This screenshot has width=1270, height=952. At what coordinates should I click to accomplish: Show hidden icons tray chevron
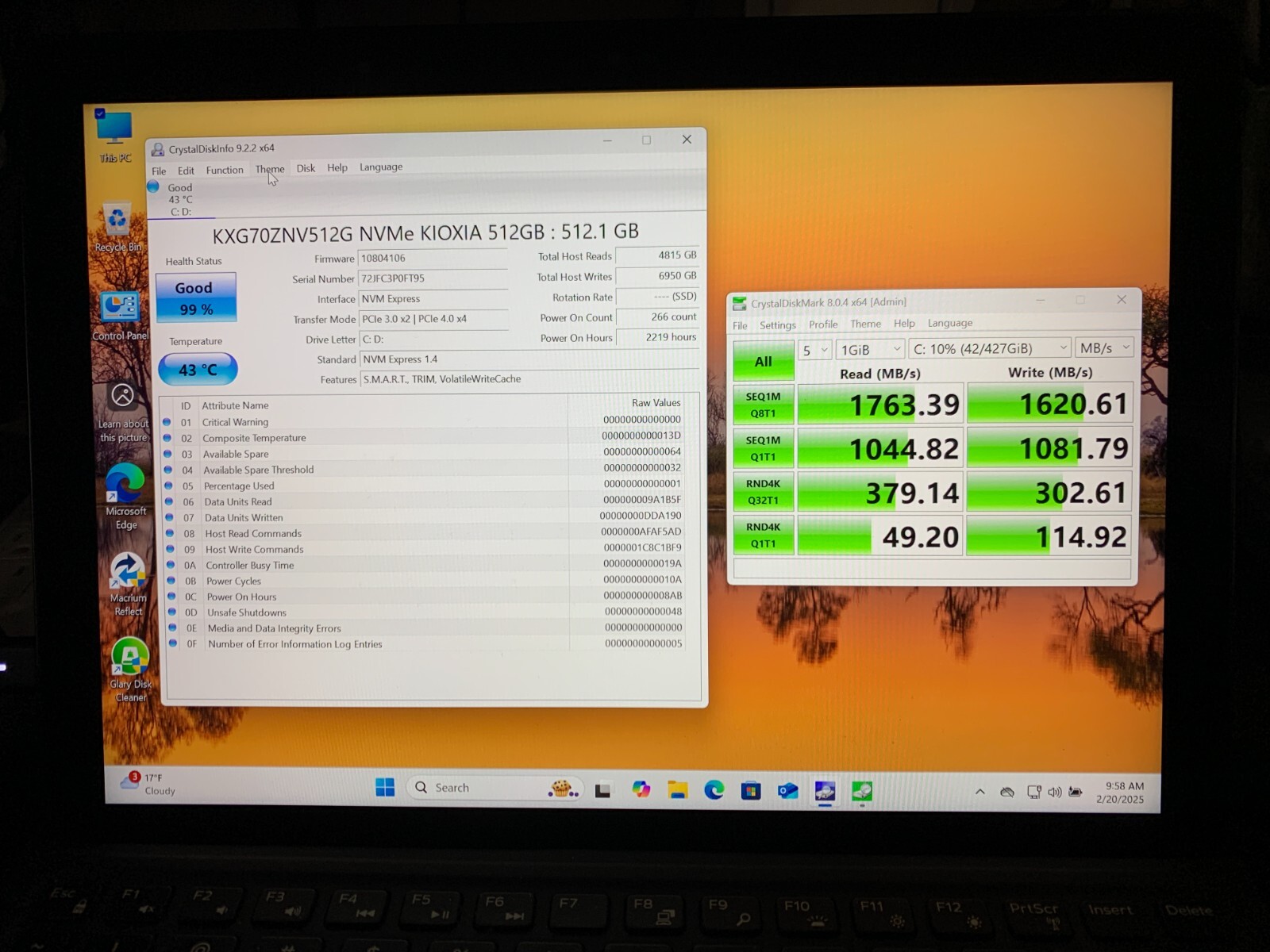tap(980, 792)
